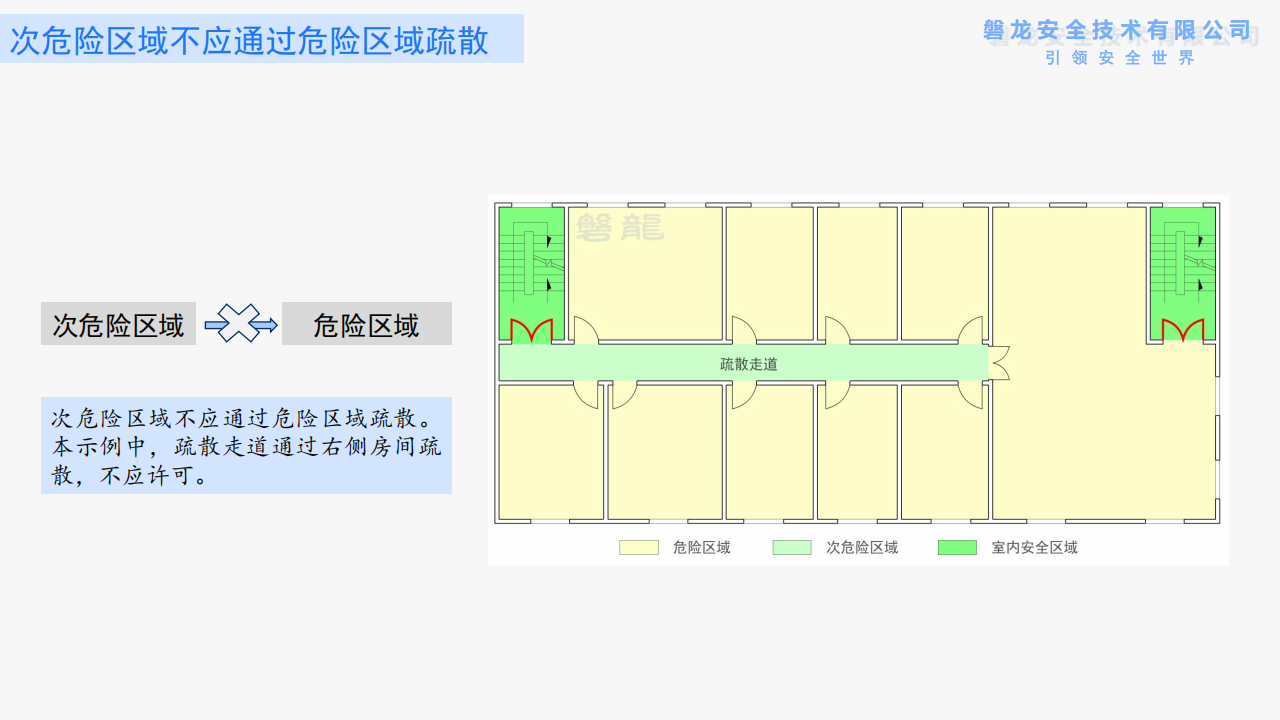Click the staircase symbol in the left stairwell
The image size is (1280, 720).
coord(531,265)
